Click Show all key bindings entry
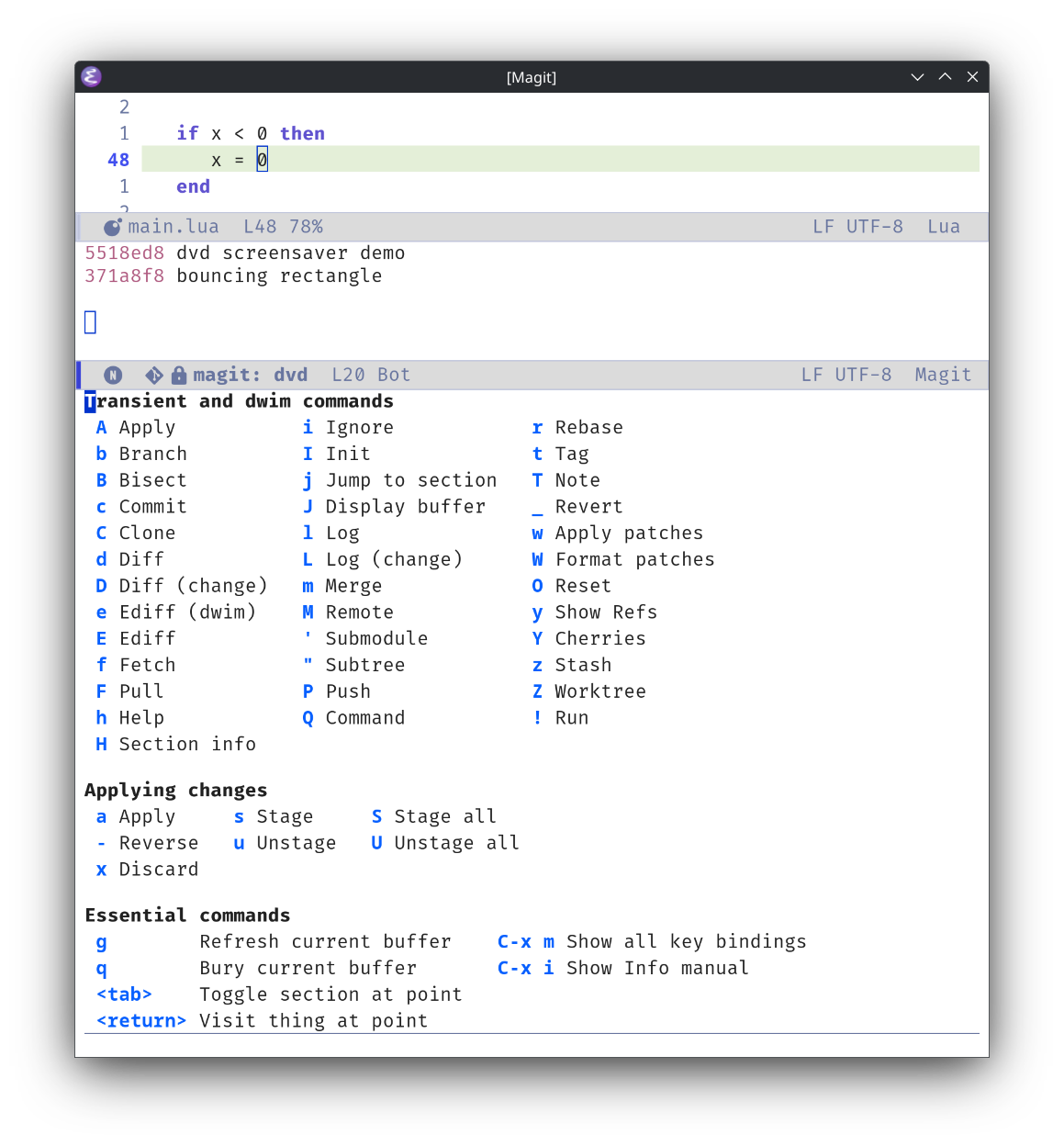Viewport: 1064px width, 1146px height. click(653, 942)
